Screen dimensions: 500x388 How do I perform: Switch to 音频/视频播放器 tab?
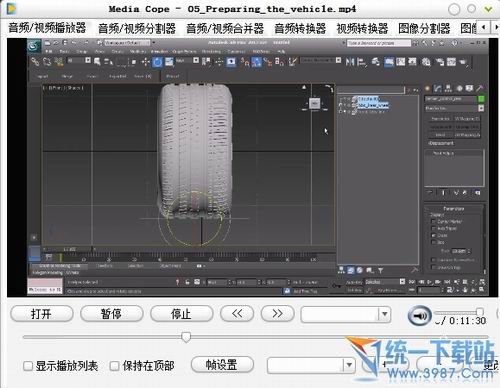click(47, 28)
